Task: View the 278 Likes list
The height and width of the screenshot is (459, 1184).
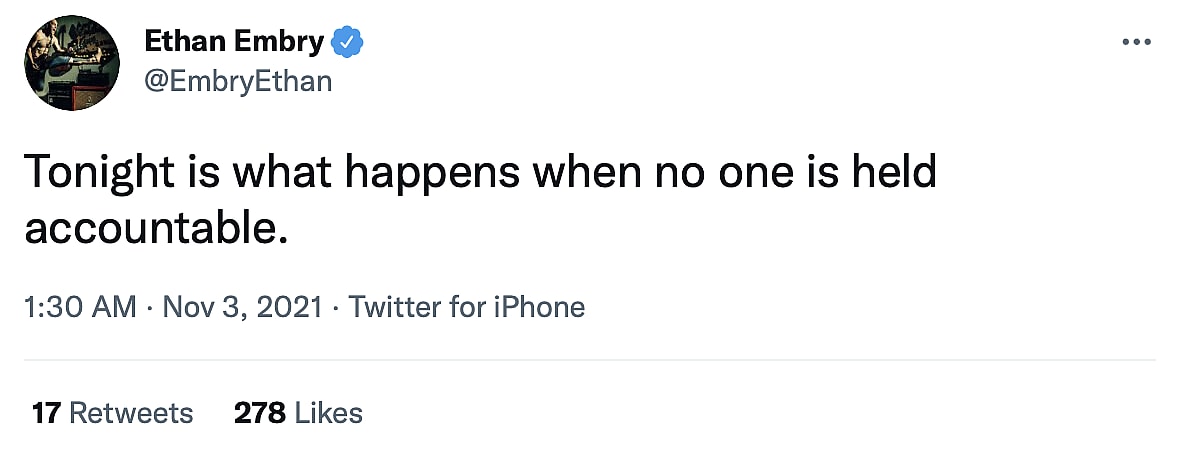Action: pos(298,412)
